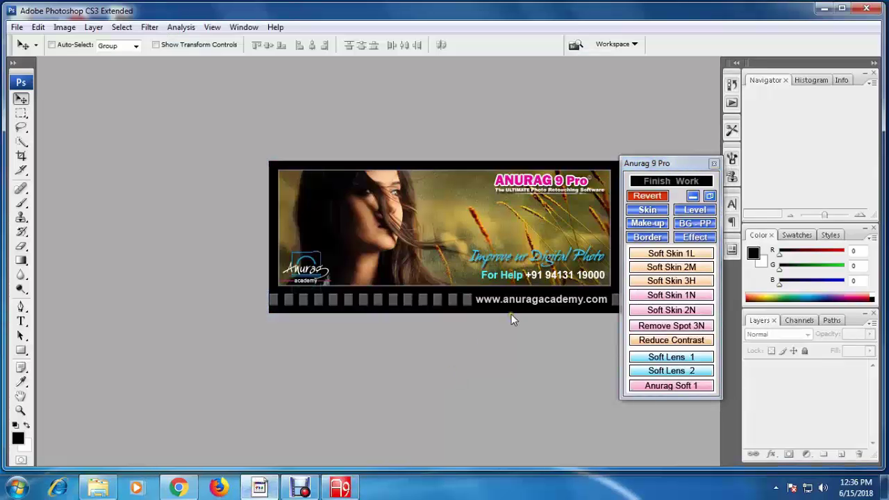The image size is (889, 500).
Task: Open the Paragraph panel dock icon
Action: click(x=732, y=222)
